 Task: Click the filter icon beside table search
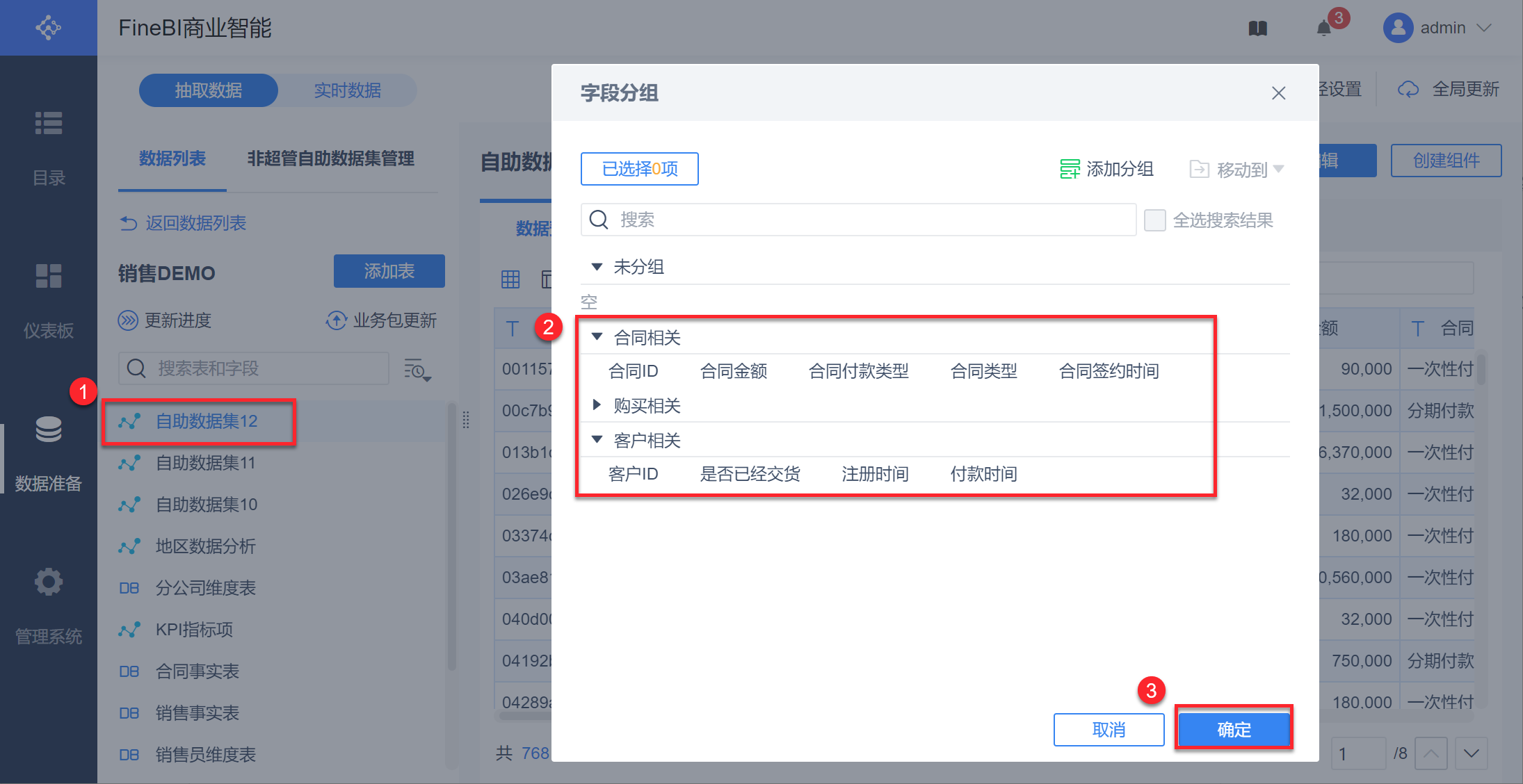click(x=417, y=369)
